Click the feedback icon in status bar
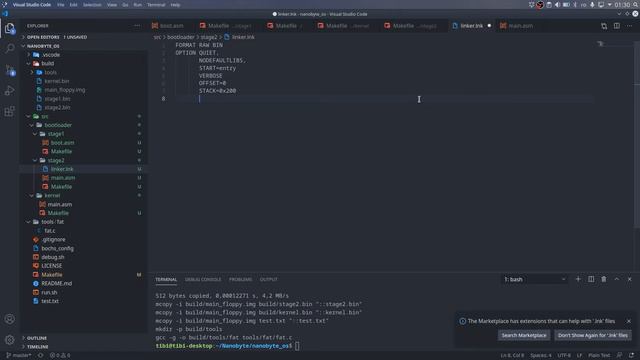Screen dimensions: 640x360 tap(619, 356)
